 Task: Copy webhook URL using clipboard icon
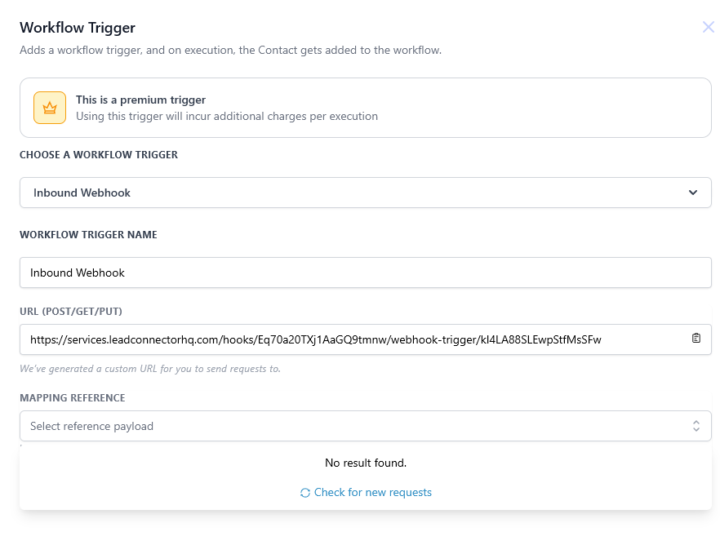click(x=696, y=338)
